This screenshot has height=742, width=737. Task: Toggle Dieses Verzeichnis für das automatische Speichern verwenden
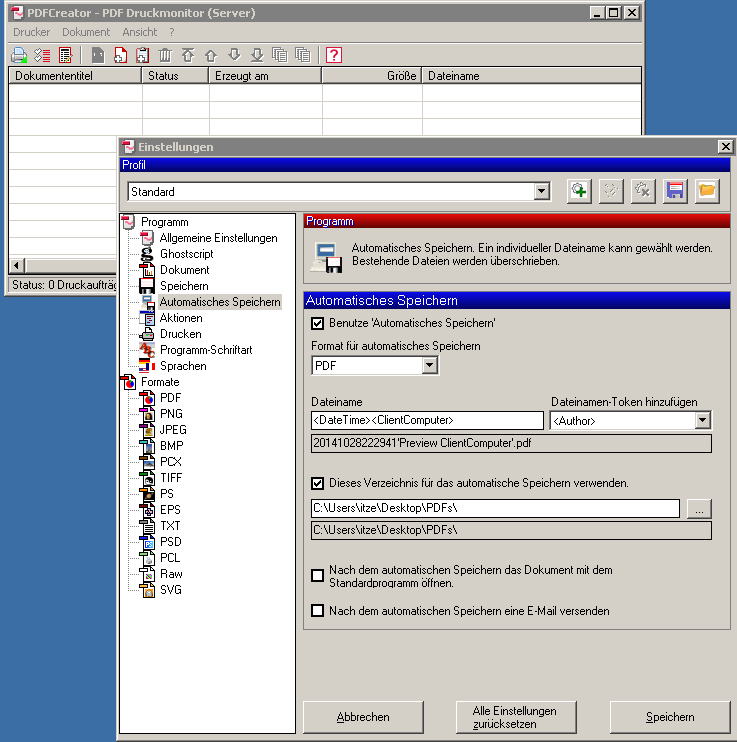tap(318, 483)
